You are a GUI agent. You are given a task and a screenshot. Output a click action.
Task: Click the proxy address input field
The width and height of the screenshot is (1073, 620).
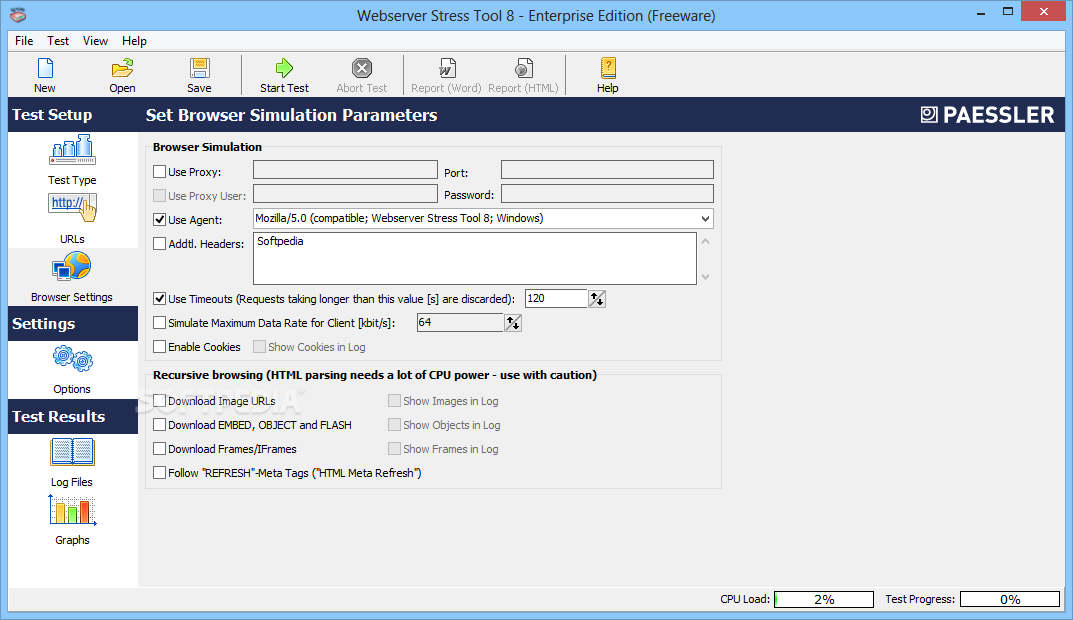[346, 170]
